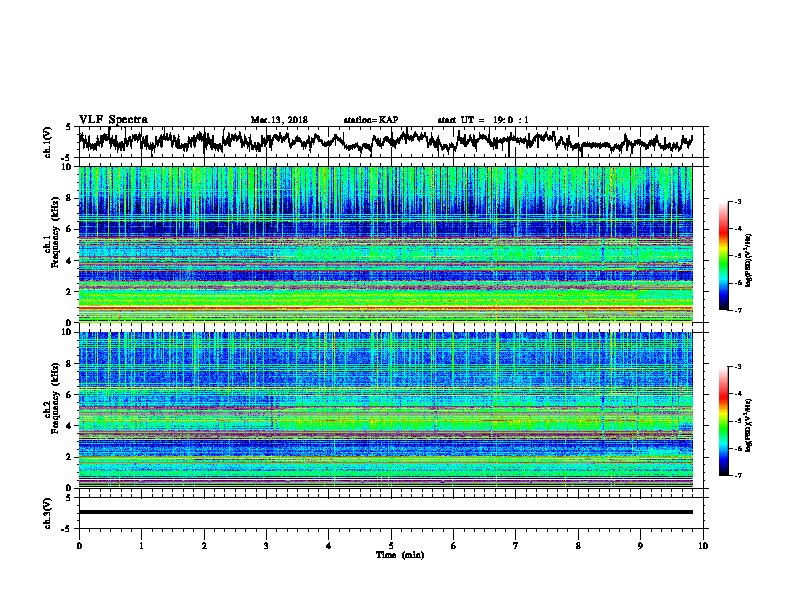Click the ch.1 color bar "log(PSD)" label

click(x=749, y=260)
